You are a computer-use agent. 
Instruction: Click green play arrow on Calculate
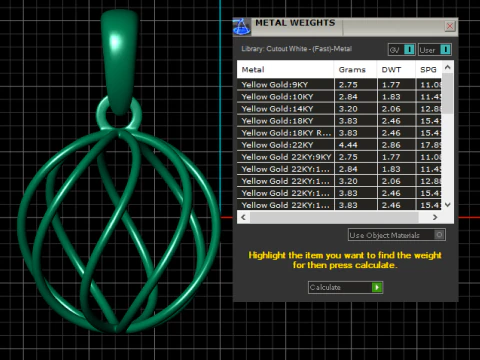(x=377, y=287)
